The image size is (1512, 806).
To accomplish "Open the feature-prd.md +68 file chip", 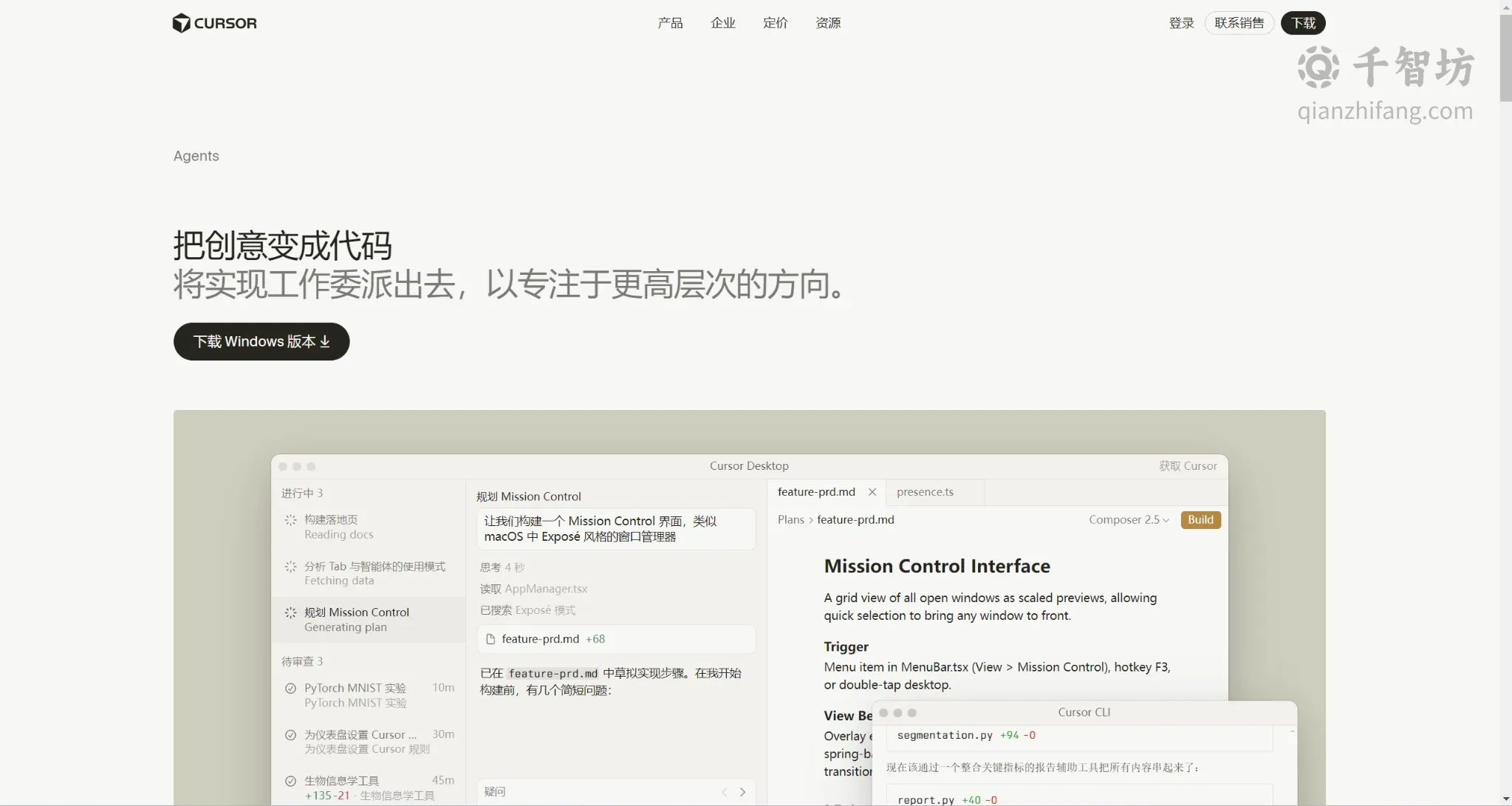I will click(x=616, y=639).
